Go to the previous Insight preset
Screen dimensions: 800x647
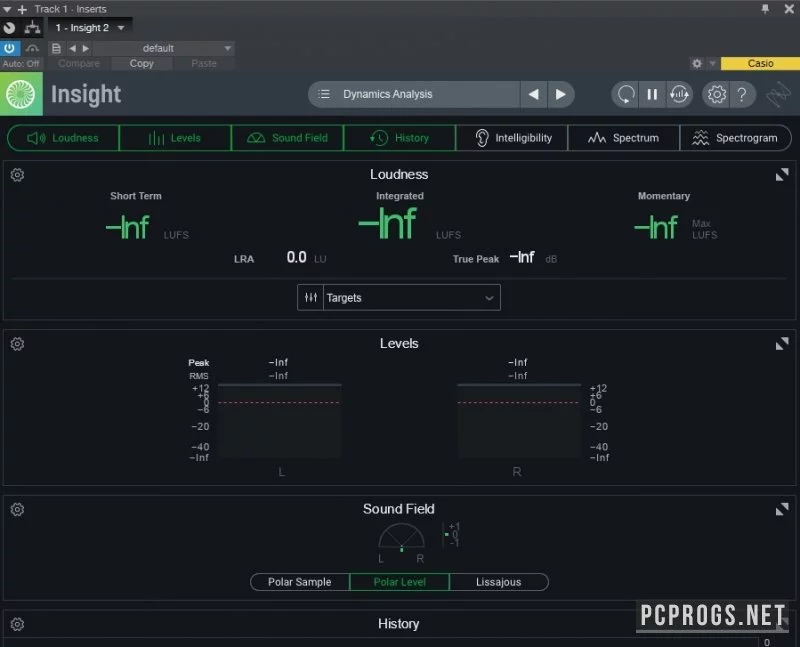click(534, 94)
